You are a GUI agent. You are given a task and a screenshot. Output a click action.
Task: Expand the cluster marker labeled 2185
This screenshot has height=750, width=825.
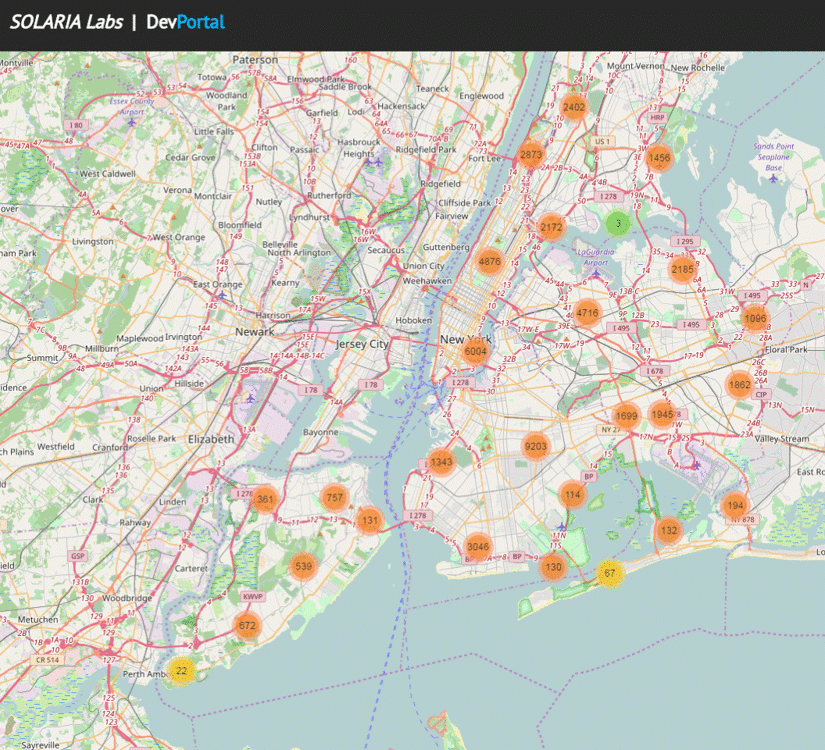(x=682, y=269)
